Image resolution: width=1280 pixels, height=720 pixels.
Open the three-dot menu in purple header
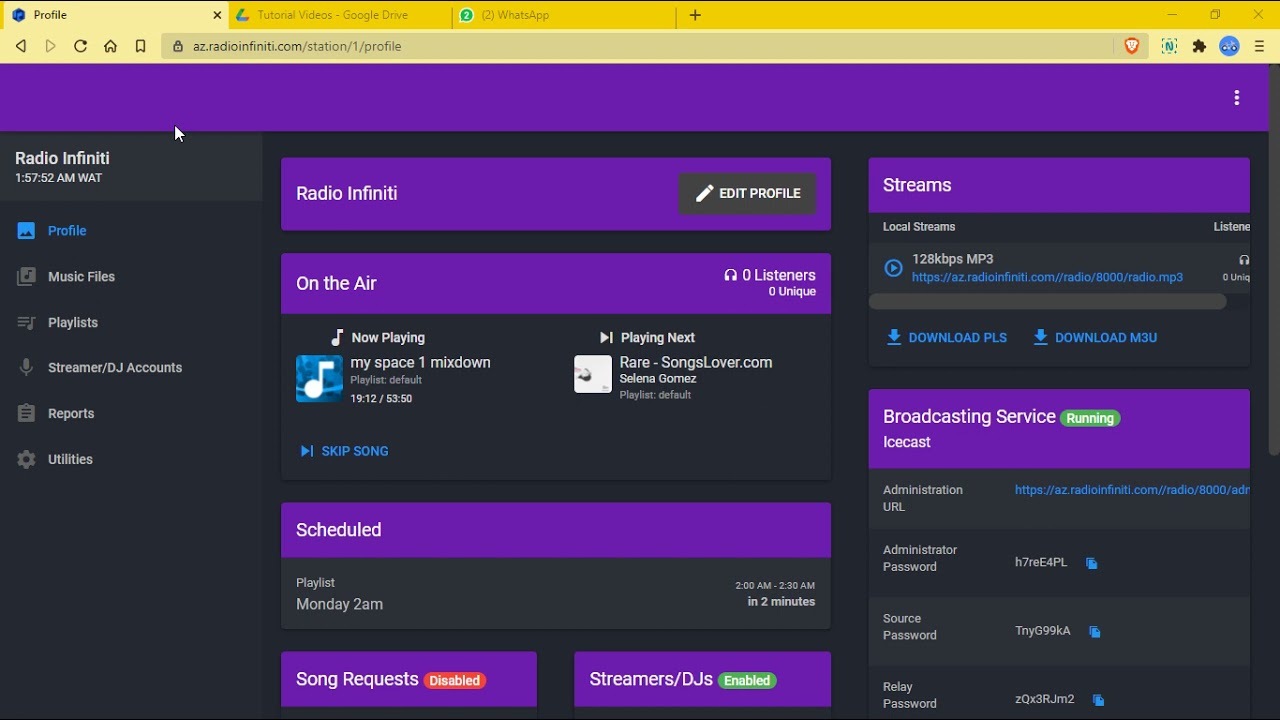1237,98
